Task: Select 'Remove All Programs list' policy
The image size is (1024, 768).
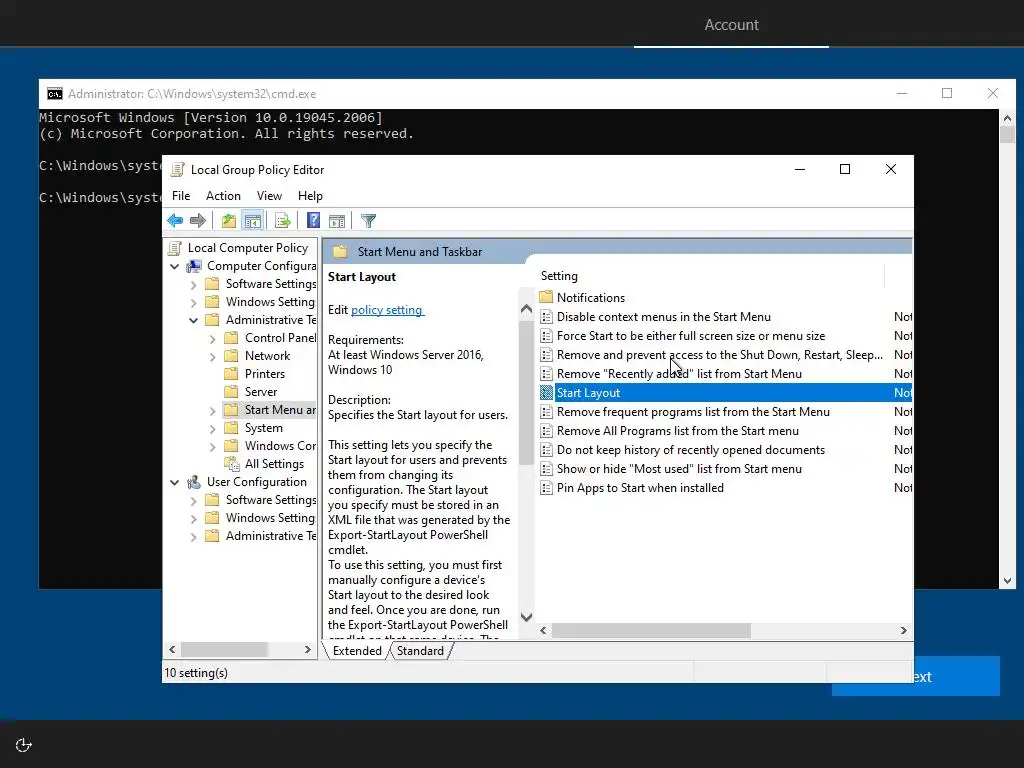Action: [677, 431]
